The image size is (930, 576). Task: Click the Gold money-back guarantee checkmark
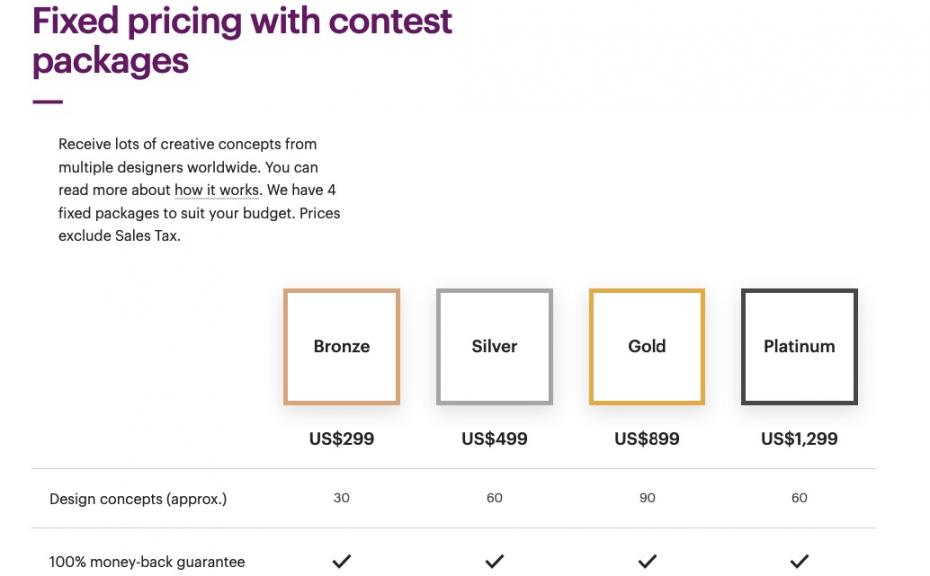point(647,562)
